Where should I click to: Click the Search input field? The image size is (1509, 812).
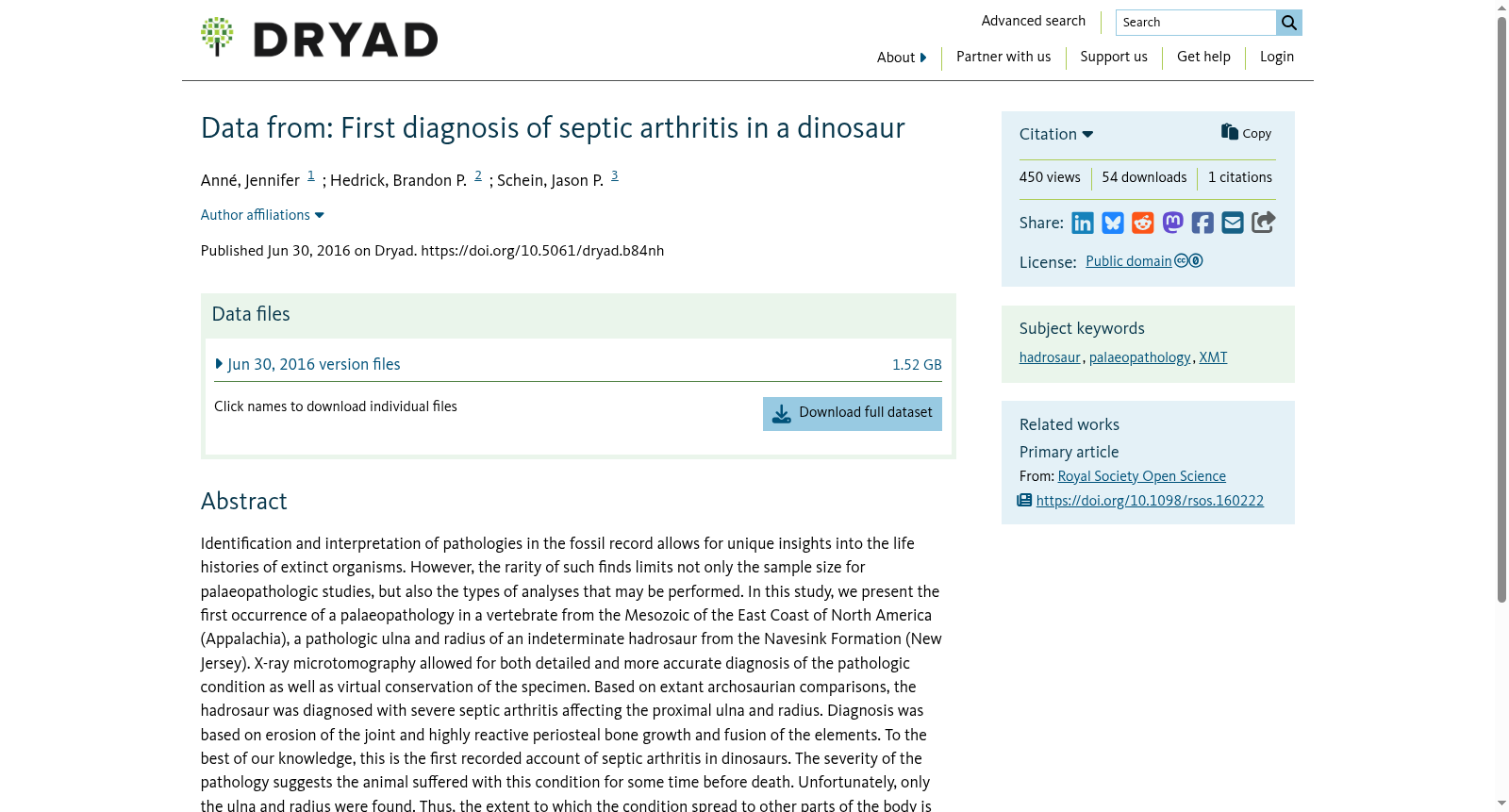1196,23
